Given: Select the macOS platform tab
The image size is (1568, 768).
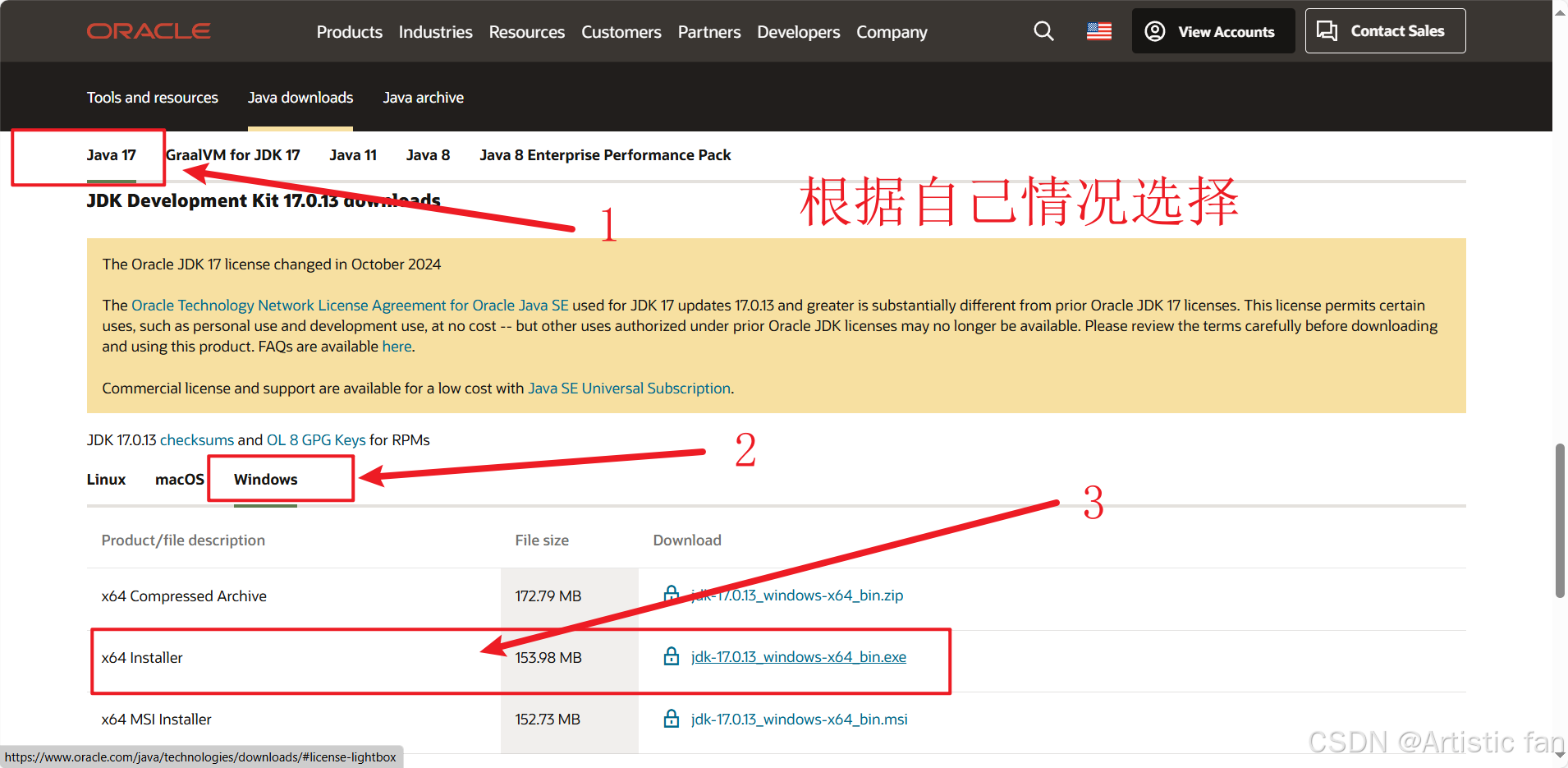Looking at the screenshot, I should [x=180, y=480].
